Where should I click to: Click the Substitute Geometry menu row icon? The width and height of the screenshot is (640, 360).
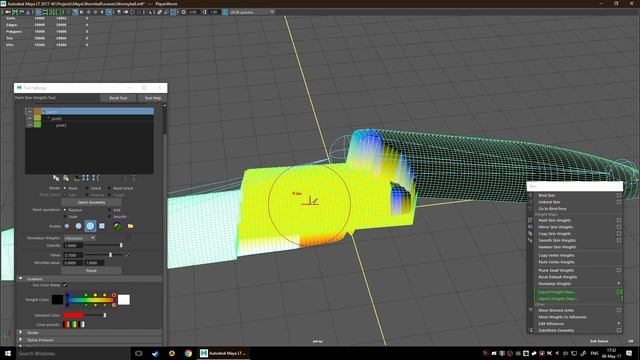click(531, 330)
